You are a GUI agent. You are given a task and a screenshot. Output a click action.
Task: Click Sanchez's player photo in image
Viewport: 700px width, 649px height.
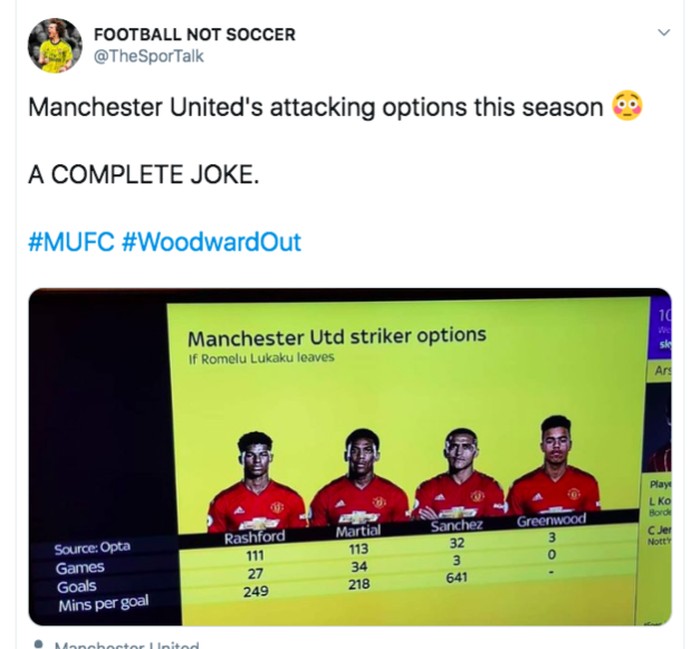coord(460,474)
